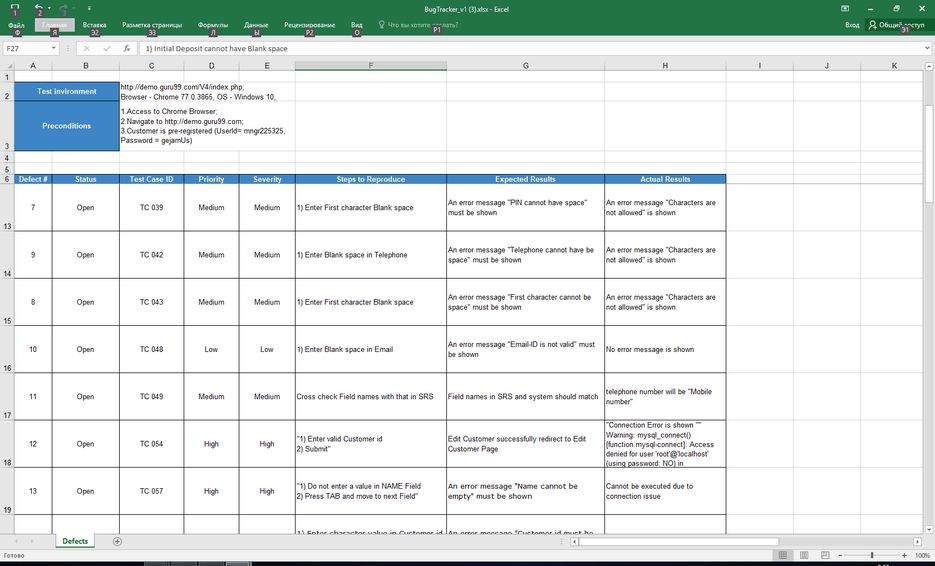Select column A header
The height and width of the screenshot is (566, 935).
(x=33, y=66)
